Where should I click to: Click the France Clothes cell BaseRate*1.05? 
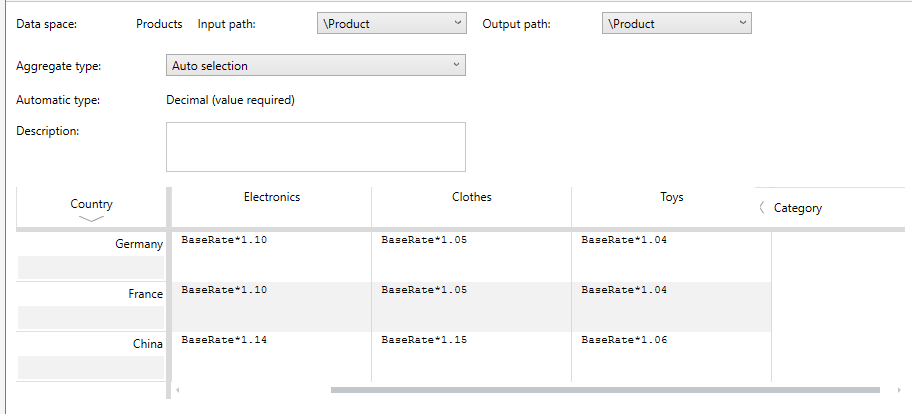(x=472, y=307)
